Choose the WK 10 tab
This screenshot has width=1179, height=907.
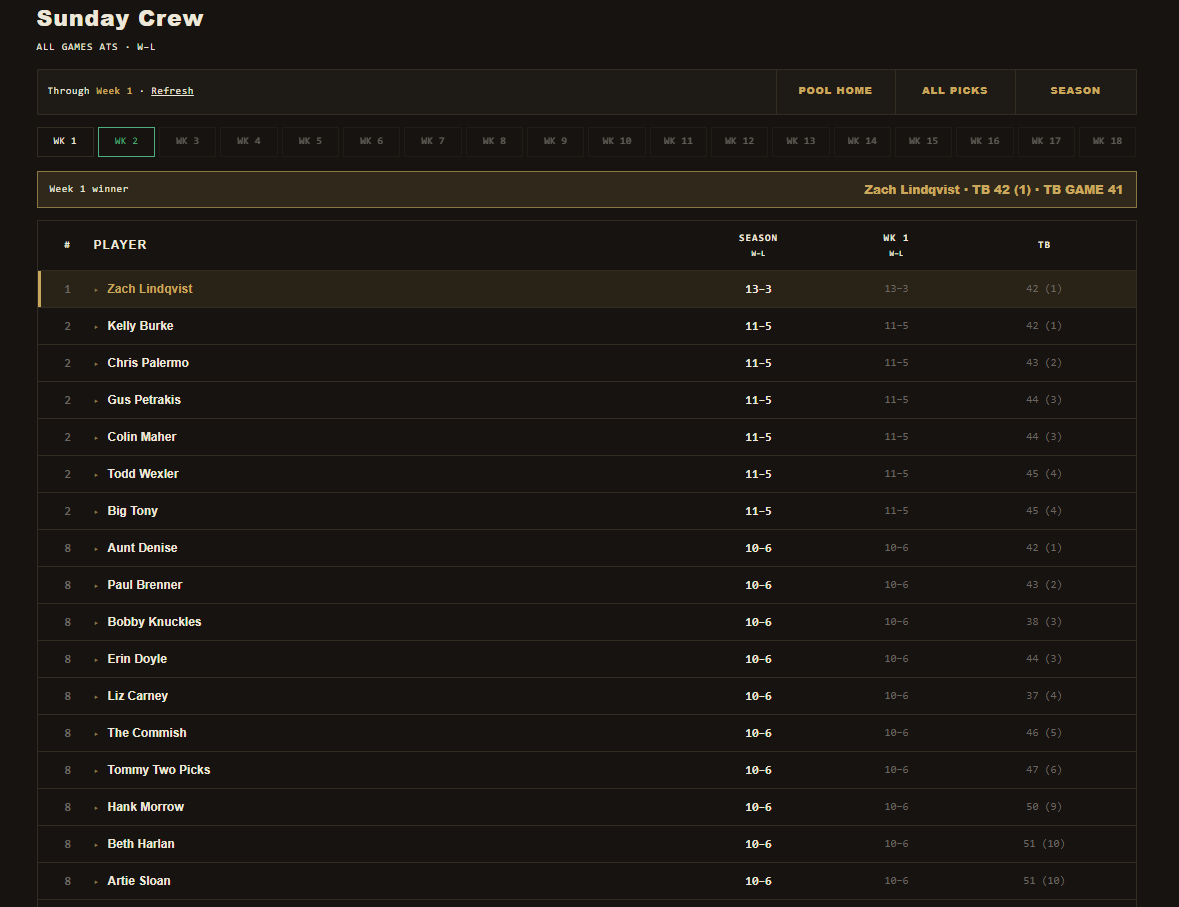pos(617,141)
